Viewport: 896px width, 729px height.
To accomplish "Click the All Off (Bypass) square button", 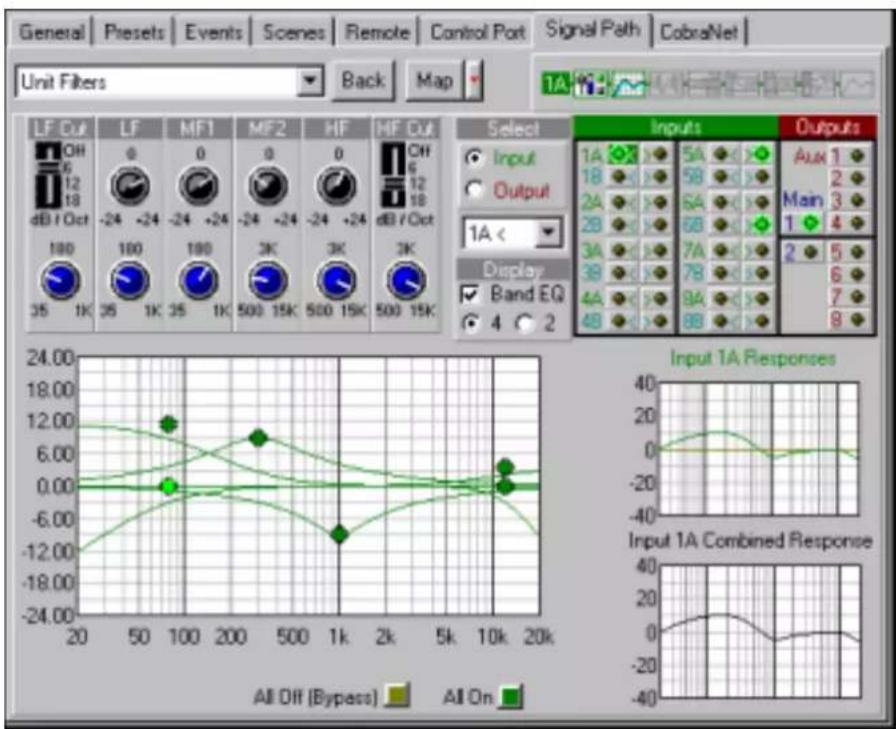I will (x=397, y=696).
